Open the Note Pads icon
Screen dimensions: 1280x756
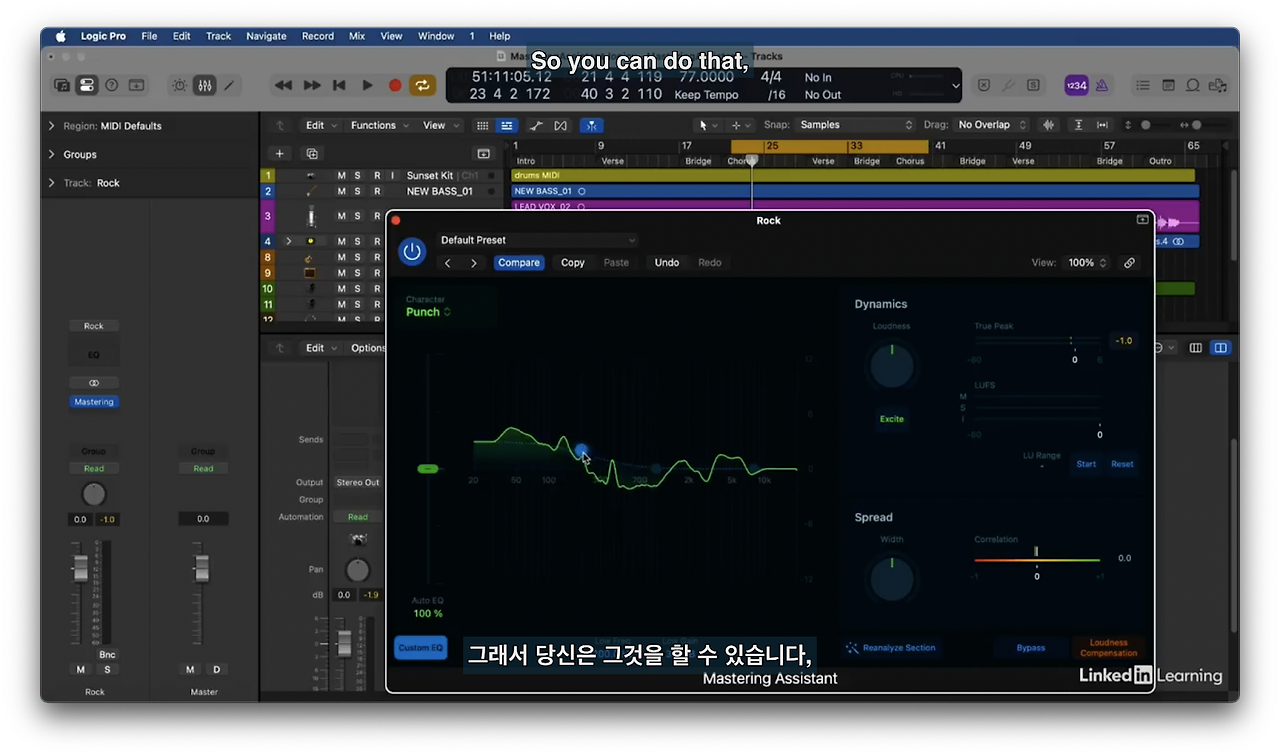click(1168, 86)
